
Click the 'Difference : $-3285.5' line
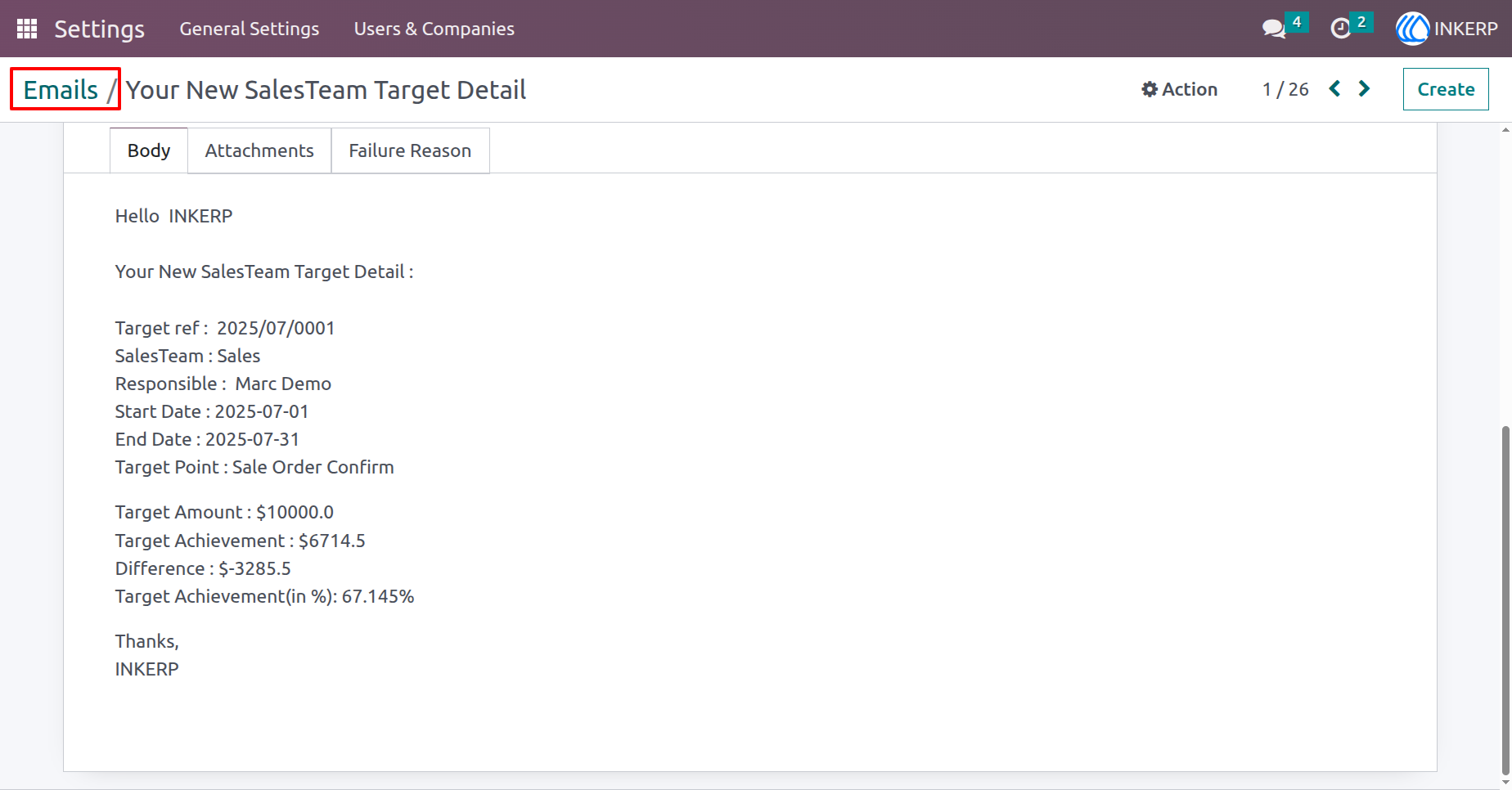click(x=203, y=568)
